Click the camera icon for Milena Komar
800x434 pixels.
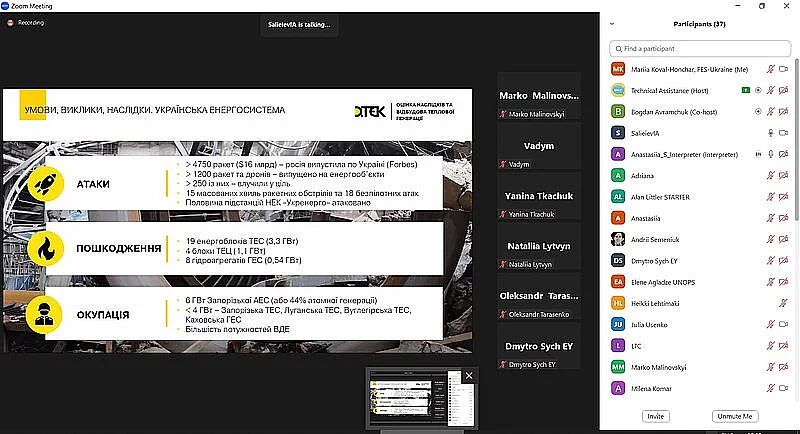[x=783, y=388]
